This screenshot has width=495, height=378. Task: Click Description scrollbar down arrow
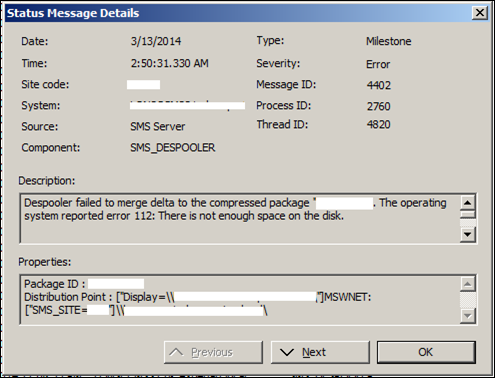pyautogui.click(x=468, y=234)
